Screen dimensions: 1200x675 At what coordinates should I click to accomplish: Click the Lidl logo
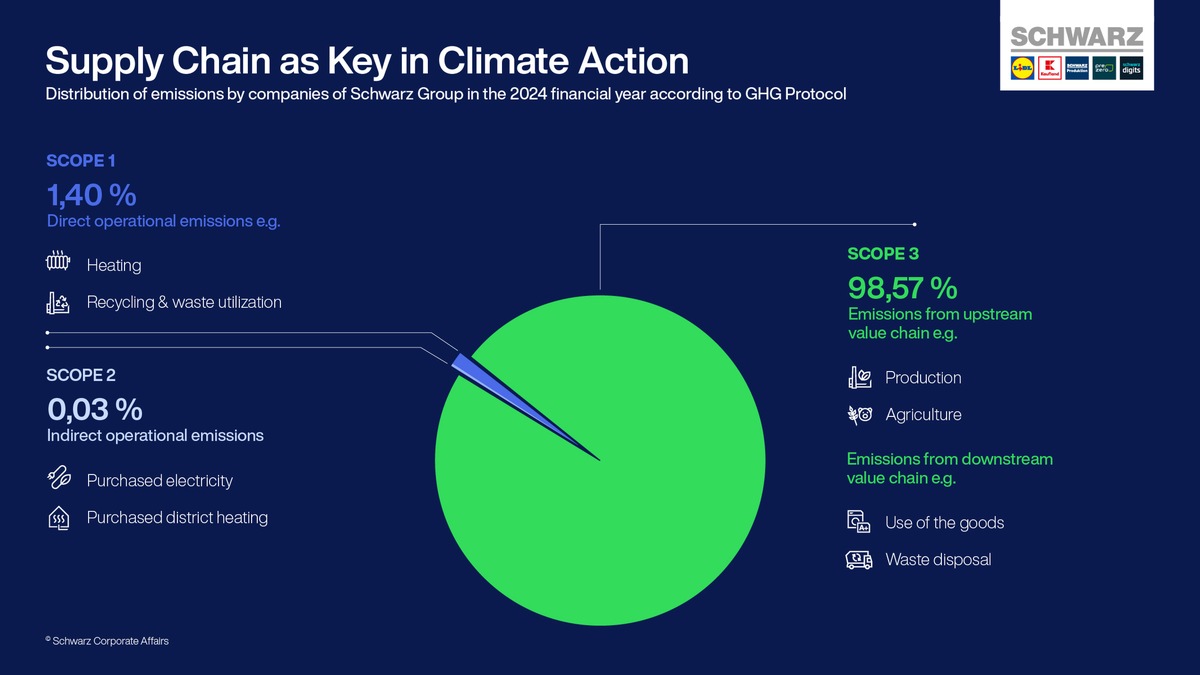1022,70
